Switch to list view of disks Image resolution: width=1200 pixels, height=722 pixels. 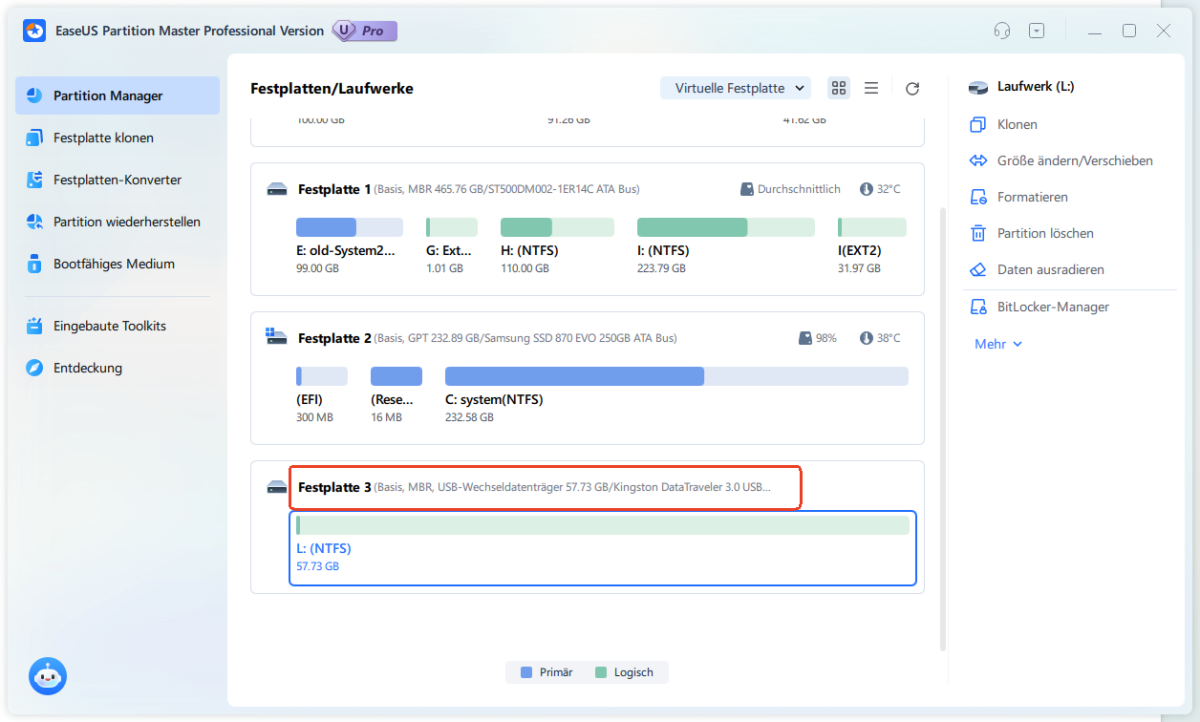(870, 88)
